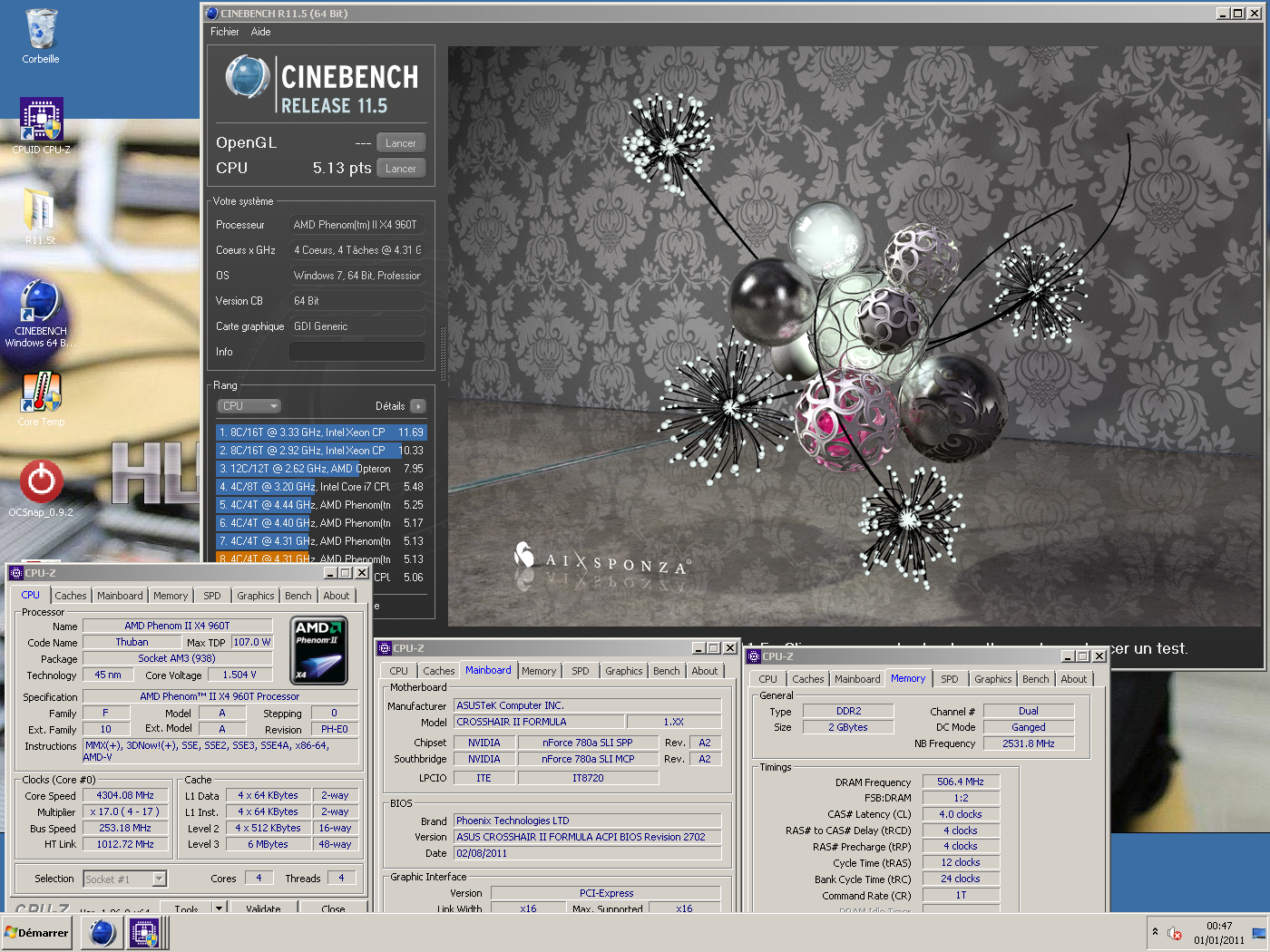The width and height of the screenshot is (1270, 952).
Task: Click the title bar icon of the CPU-Z CPU window
Action: tap(15, 573)
